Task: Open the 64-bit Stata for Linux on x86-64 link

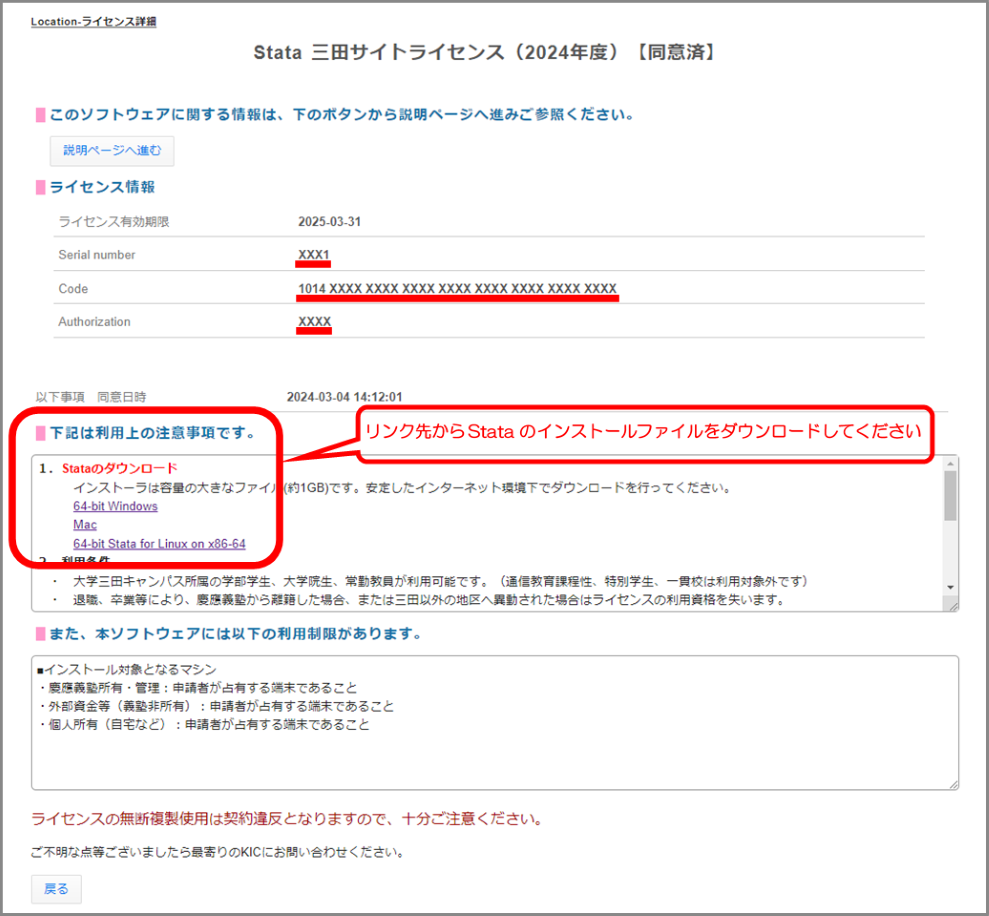Action: (160, 544)
